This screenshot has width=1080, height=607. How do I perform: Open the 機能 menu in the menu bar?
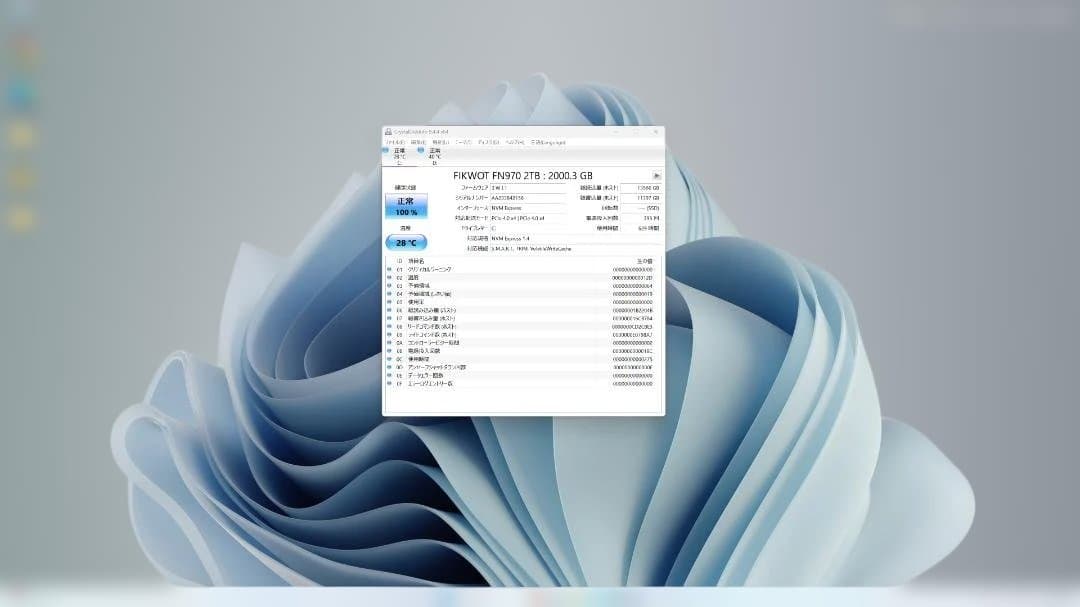point(441,142)
